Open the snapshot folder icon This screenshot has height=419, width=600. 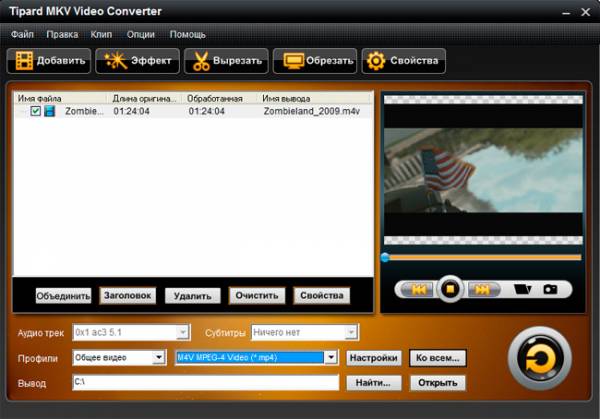point(522,289)
